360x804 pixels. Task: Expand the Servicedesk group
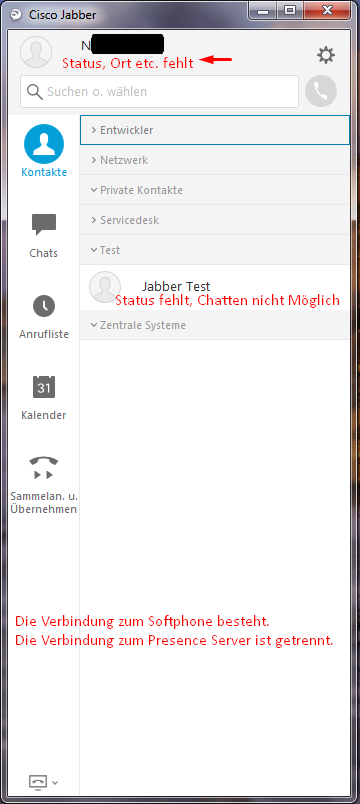[x=215, y=220]
